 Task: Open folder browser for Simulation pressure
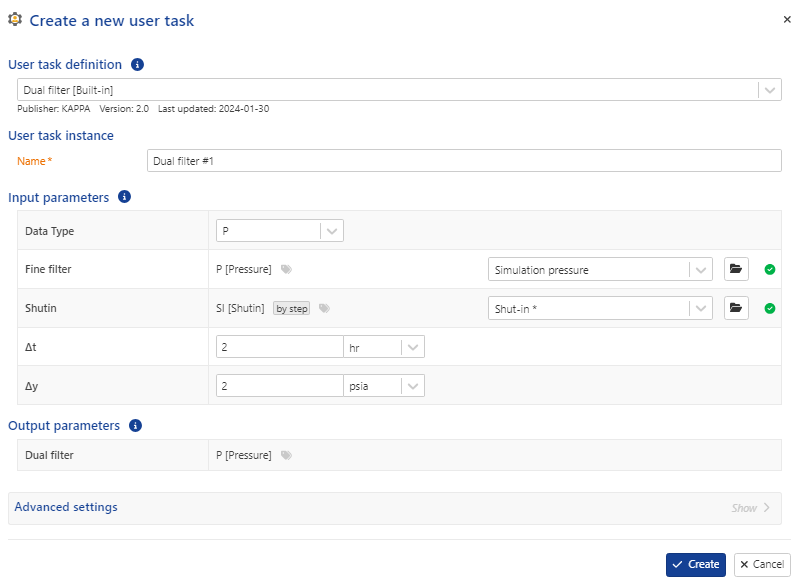pos(736,269)
